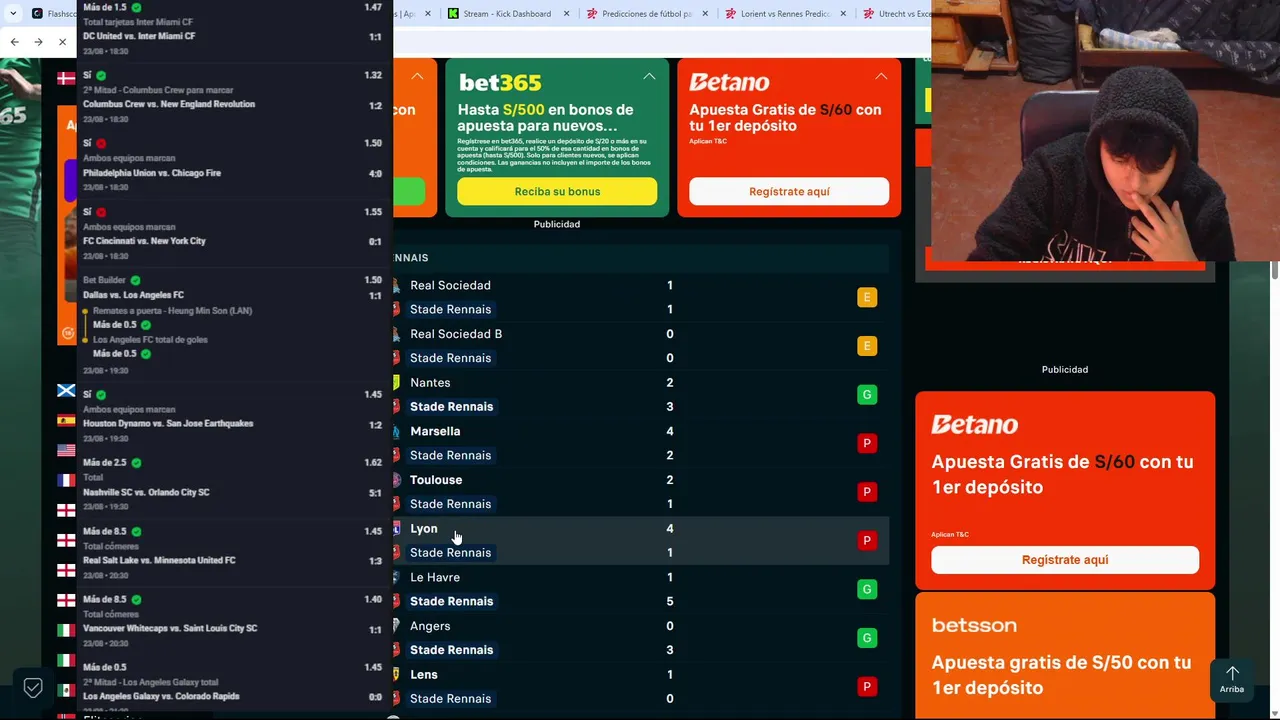Click the E result badge for Real Sociedad match
This screenshot has height=720, width=1280.
coord(867,297)
